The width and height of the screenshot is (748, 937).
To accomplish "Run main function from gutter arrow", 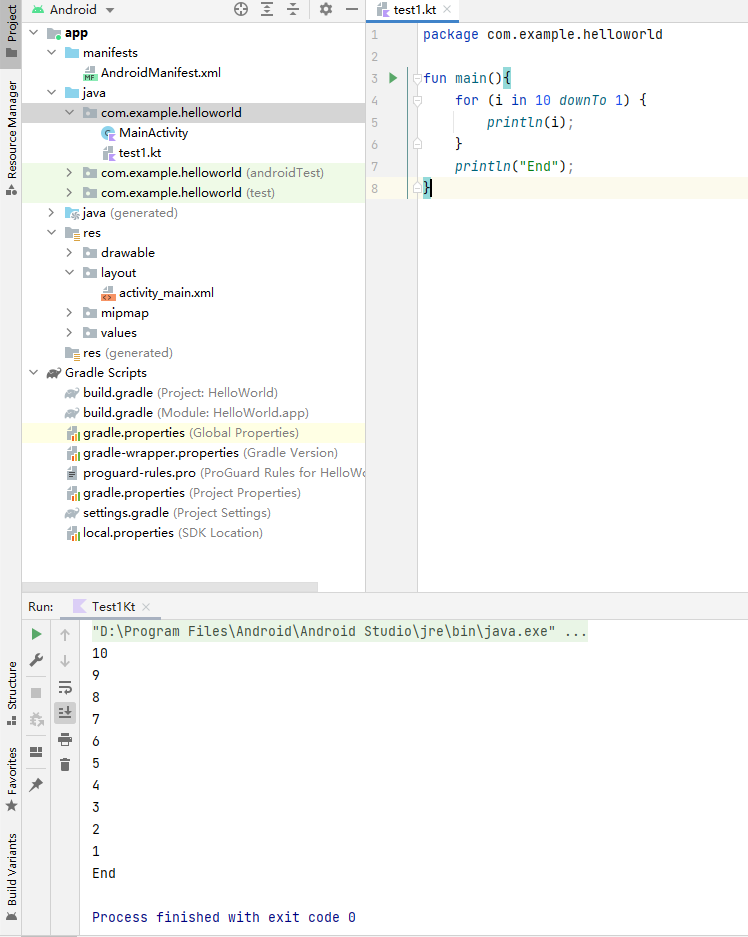I will pyautogui.click(x=393, y=78).
